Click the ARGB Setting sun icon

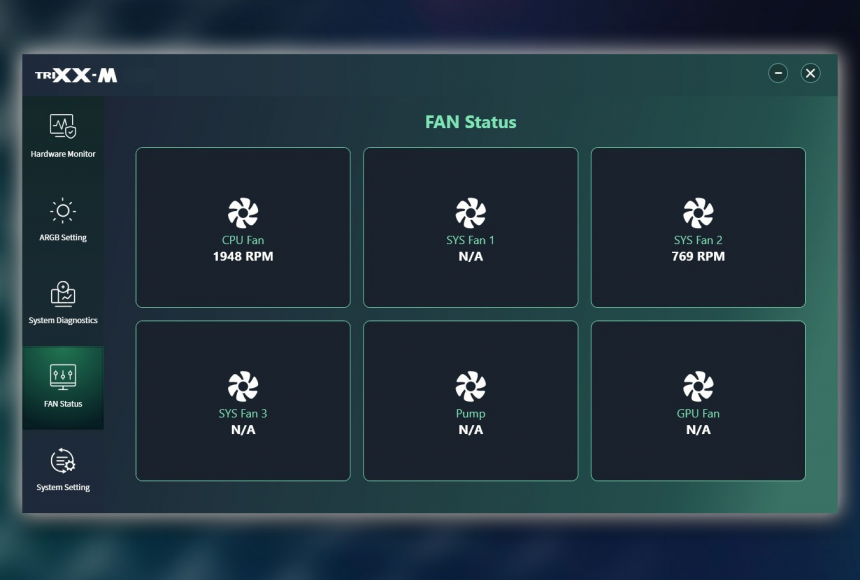tap(63, 211)
